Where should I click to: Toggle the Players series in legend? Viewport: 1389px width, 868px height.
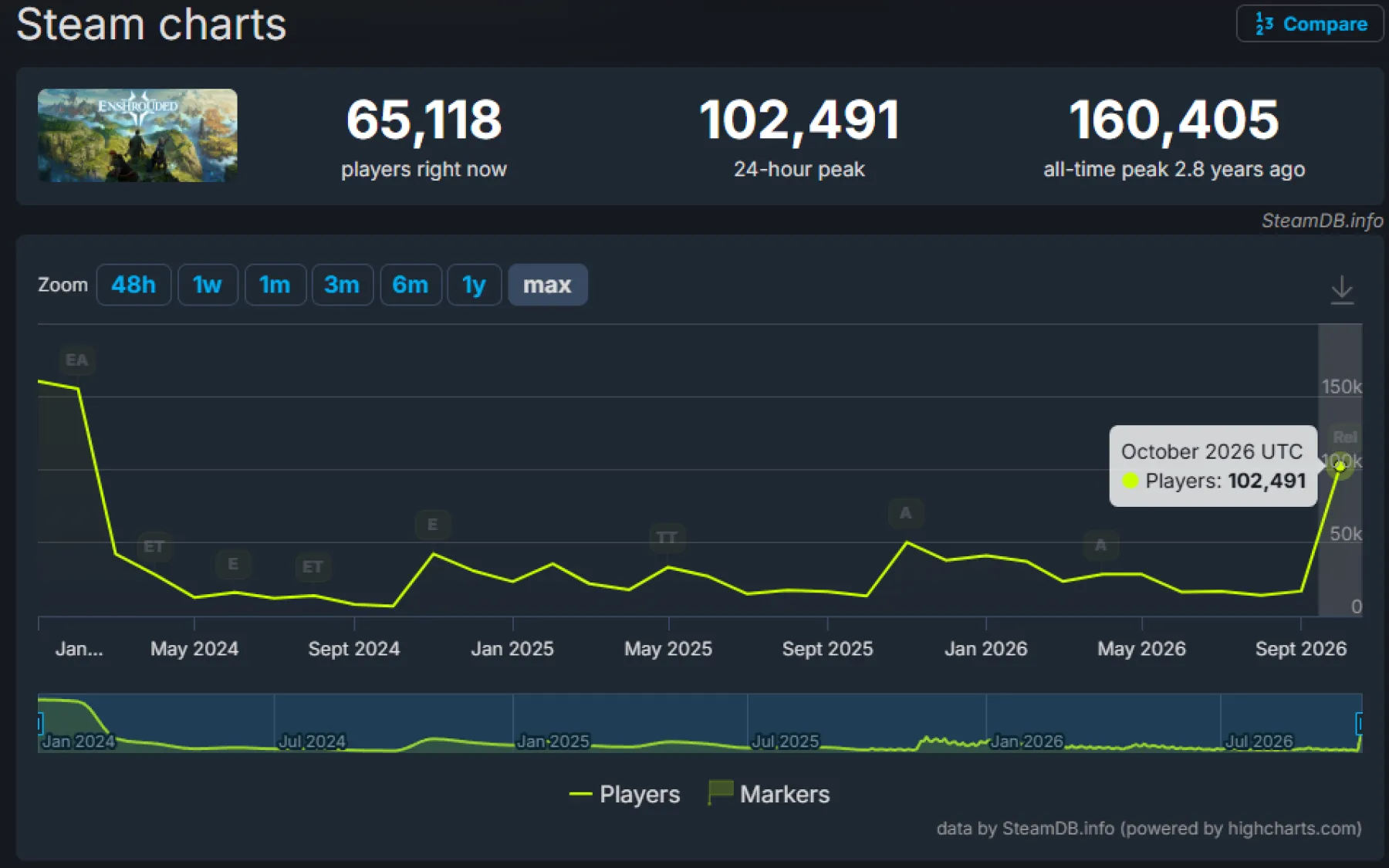(x=624, y=794)
